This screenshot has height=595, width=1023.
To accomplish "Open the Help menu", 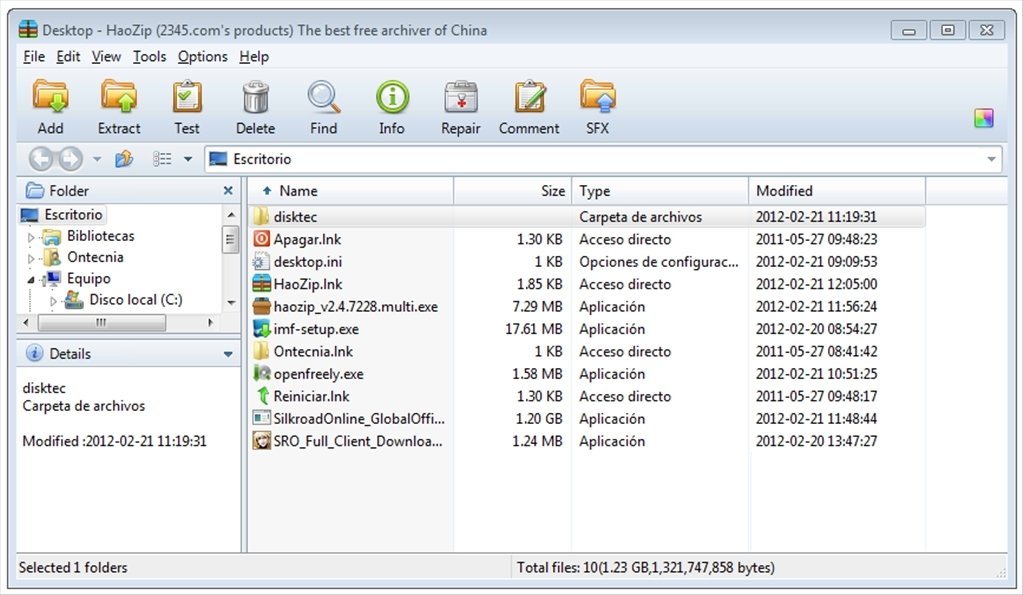I will pyautogui.click(x=254, y=57).
